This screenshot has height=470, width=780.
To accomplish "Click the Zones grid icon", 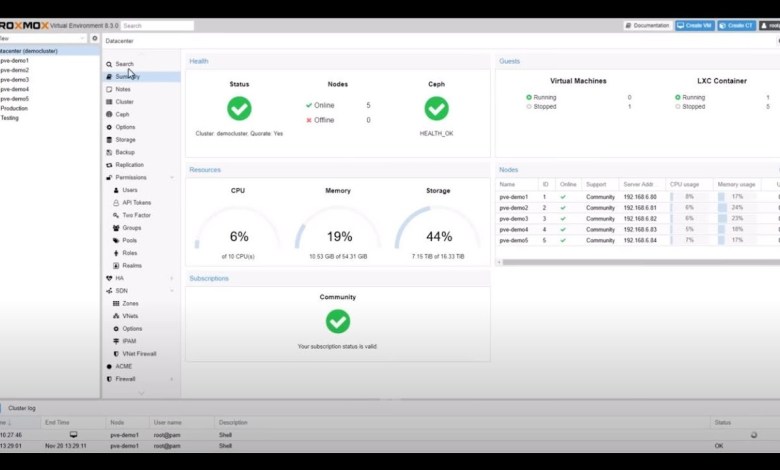I will coord(116,303).
